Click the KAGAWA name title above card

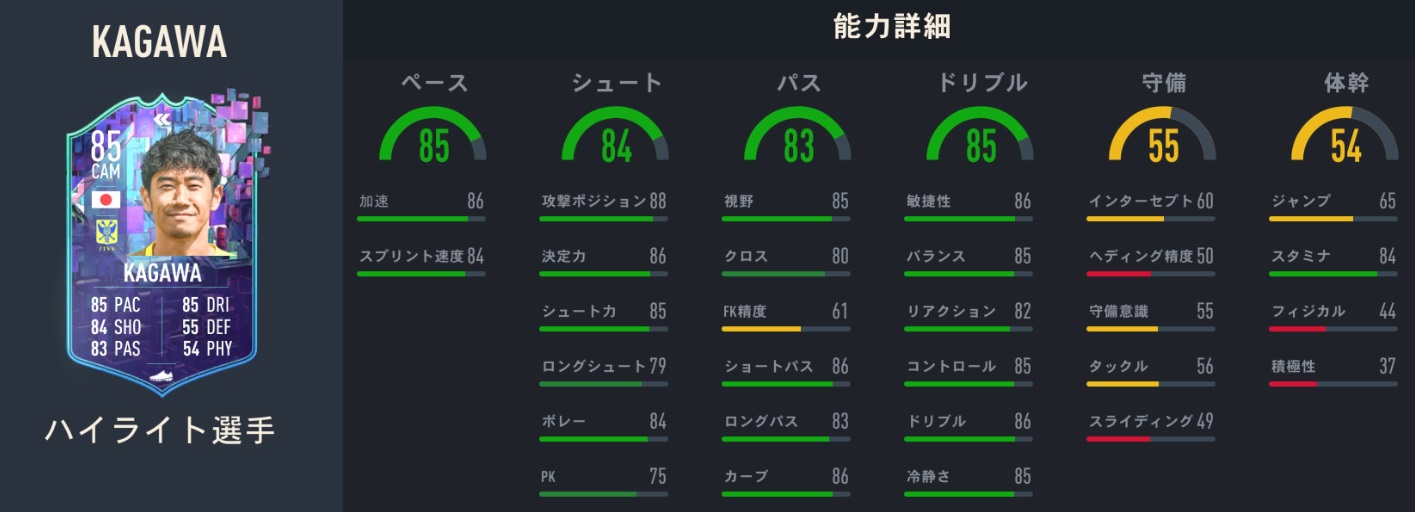(160, 42)
